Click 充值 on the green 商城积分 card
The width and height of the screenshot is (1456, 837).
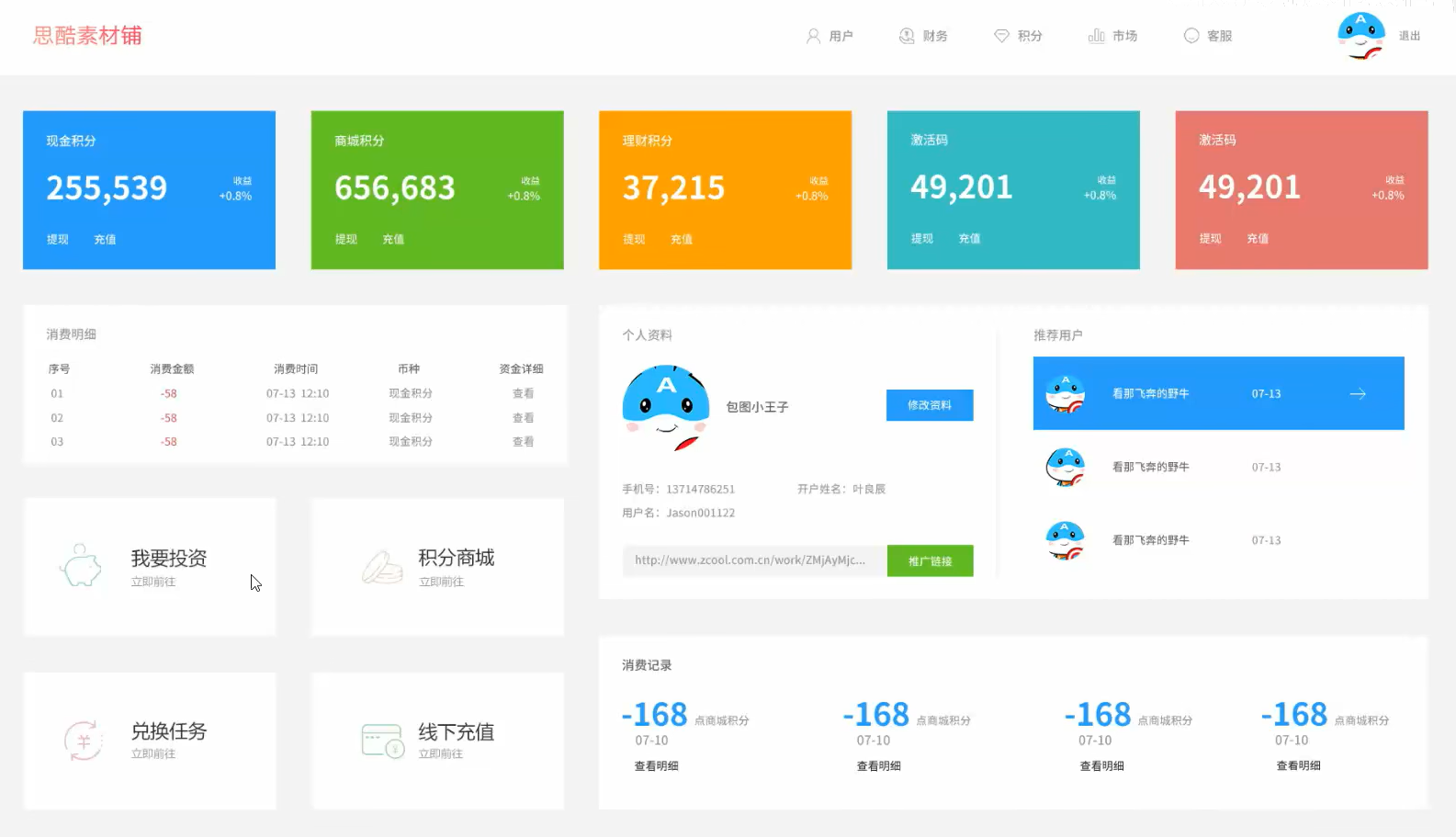393,240
